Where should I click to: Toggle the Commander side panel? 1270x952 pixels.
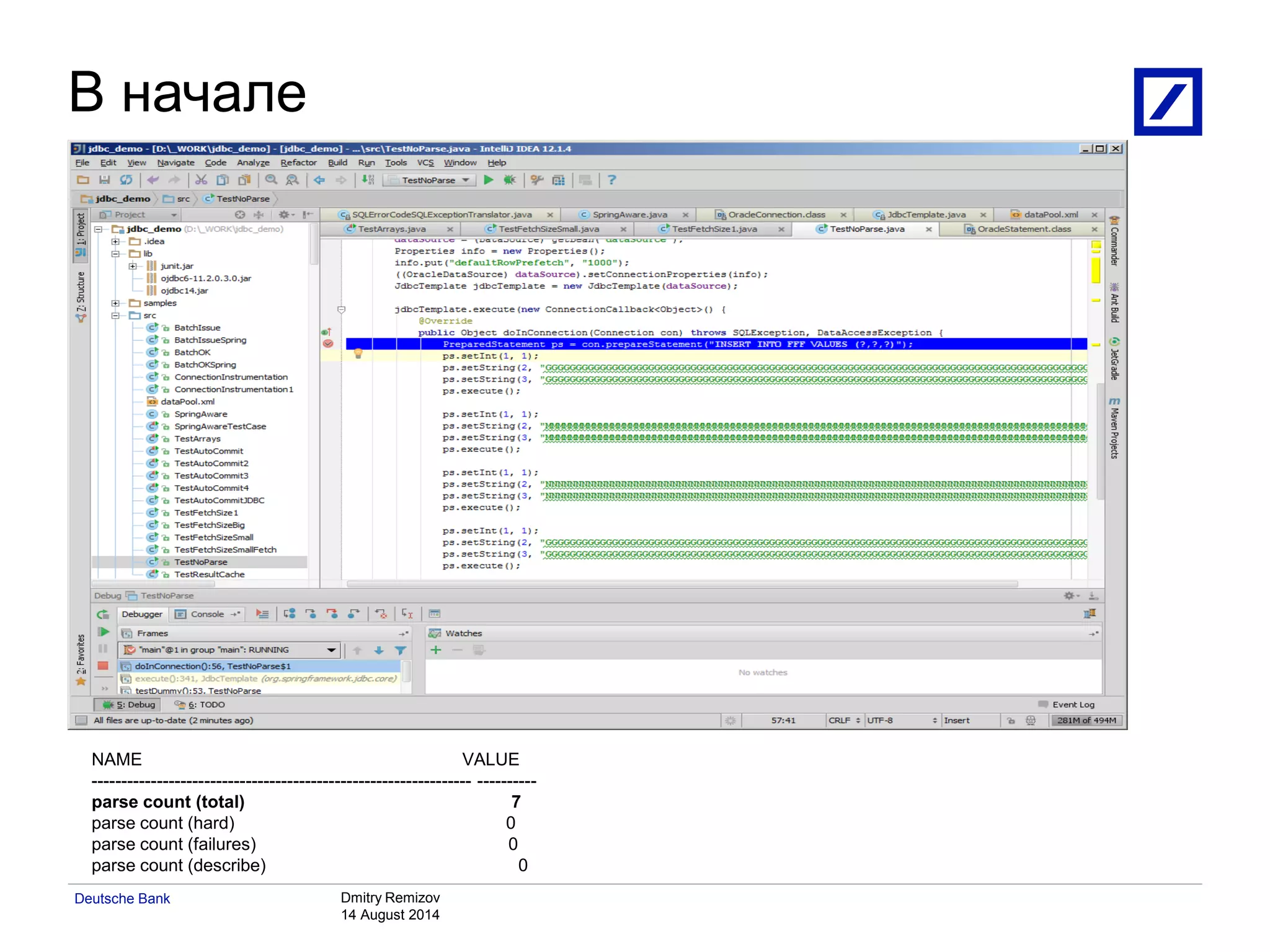coord(1114,242)
